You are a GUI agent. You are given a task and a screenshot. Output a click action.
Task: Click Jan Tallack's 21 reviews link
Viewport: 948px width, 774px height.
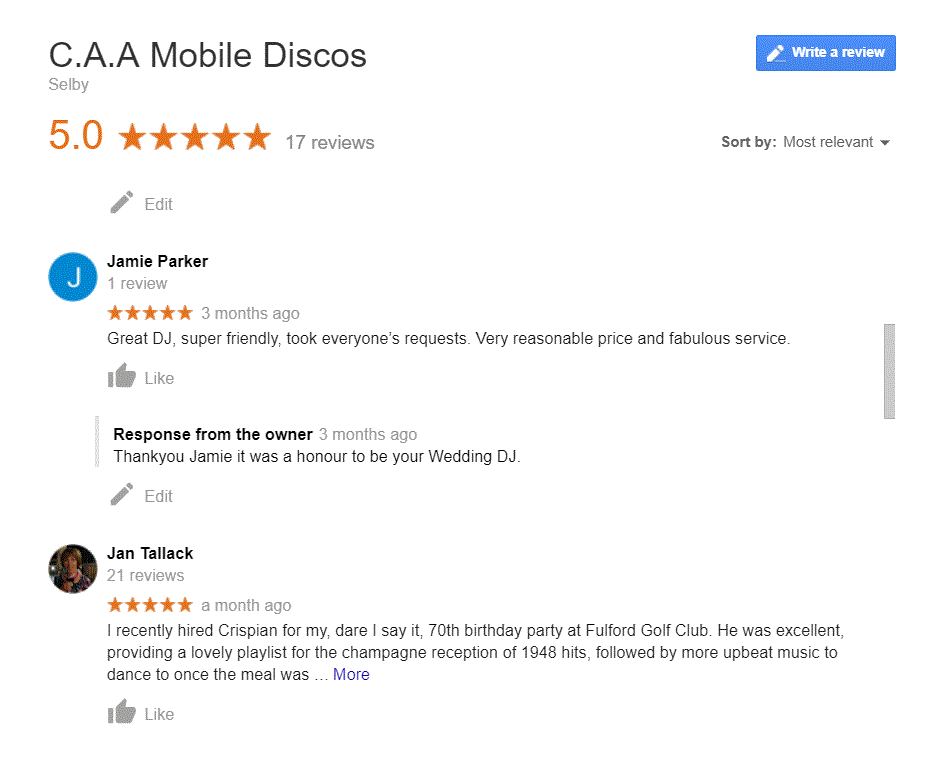click(146, 575)
